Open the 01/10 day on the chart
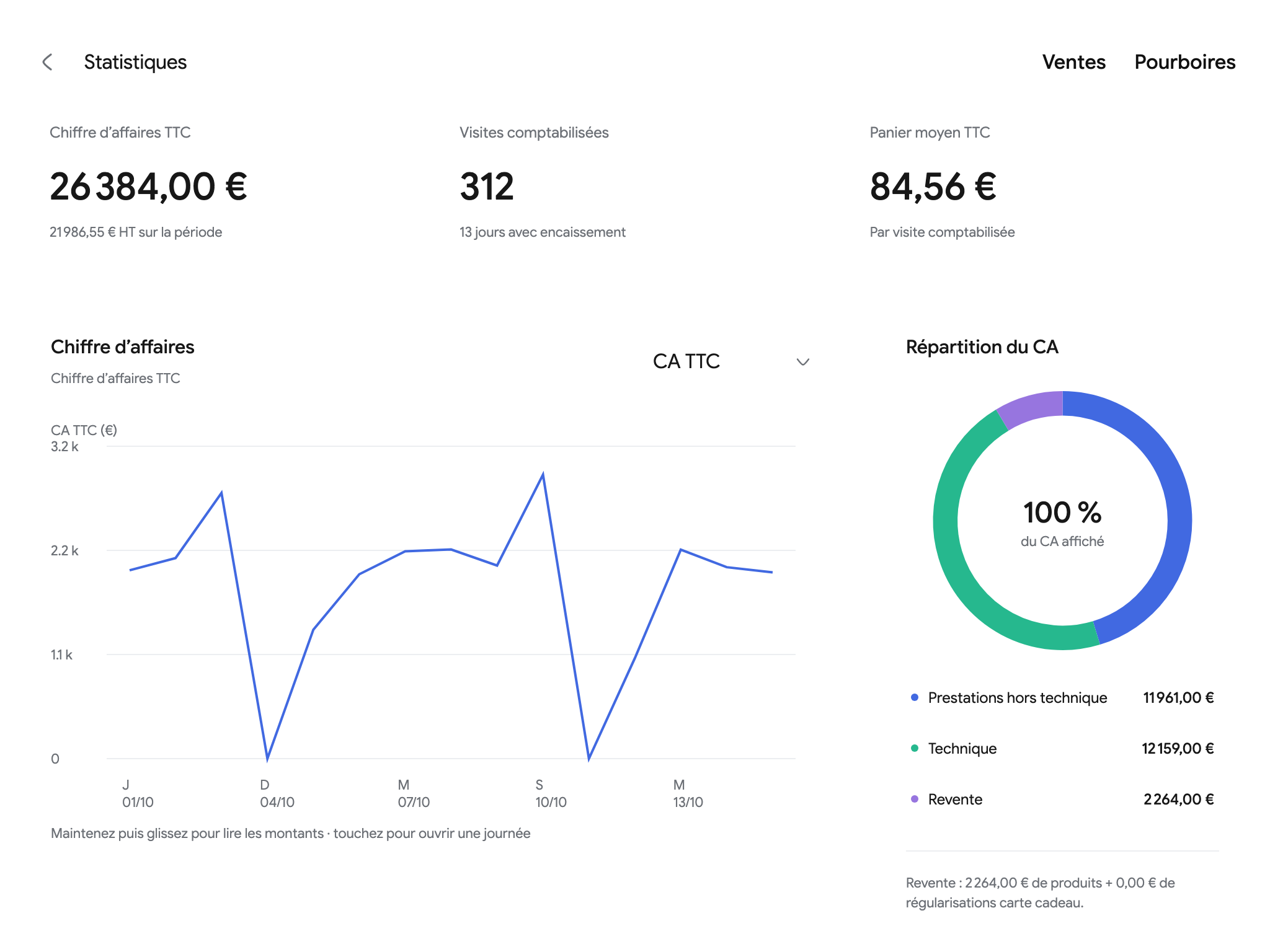Viewport: 1270px width, 952px height. pyautogui.click(x=130, y=570)
